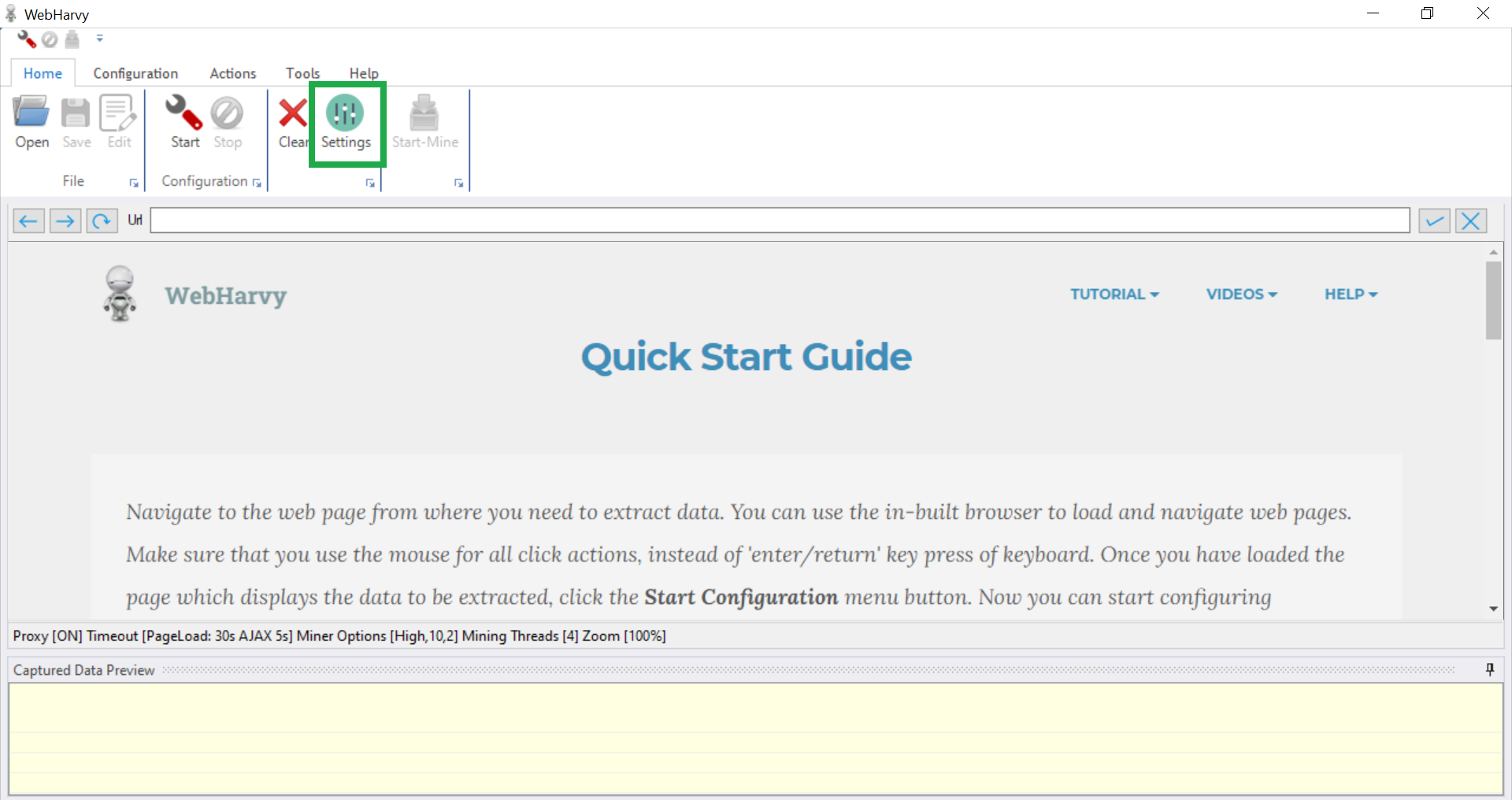
Task: Click the Open folder icon
Action: [x=31, y=114]
